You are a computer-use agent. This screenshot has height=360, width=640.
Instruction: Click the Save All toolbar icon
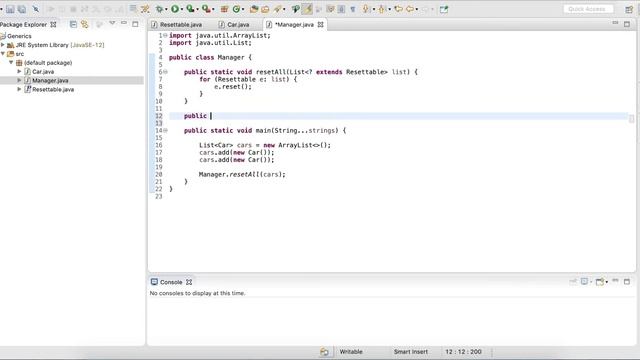point(22,9)
